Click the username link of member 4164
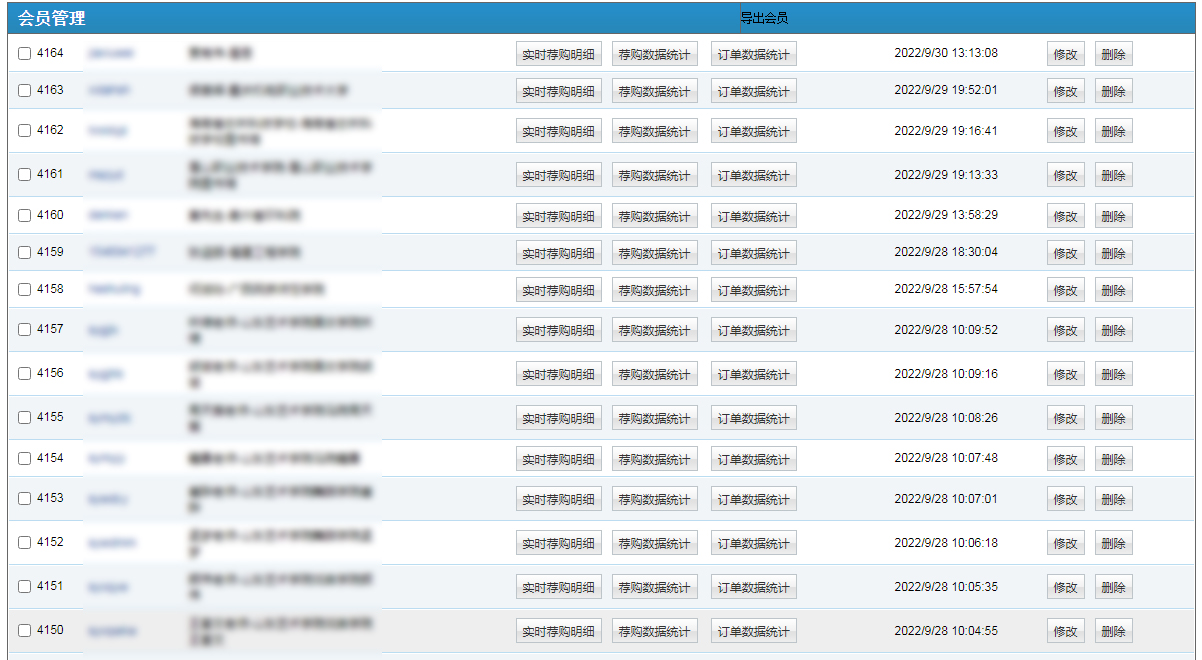 (111, 54)
